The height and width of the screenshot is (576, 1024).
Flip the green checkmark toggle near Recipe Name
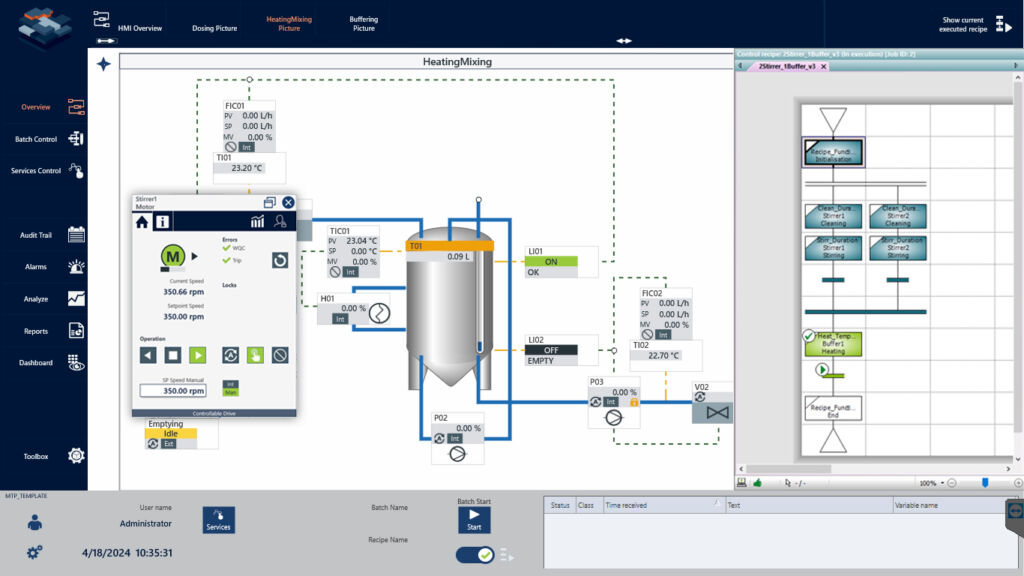473,554
